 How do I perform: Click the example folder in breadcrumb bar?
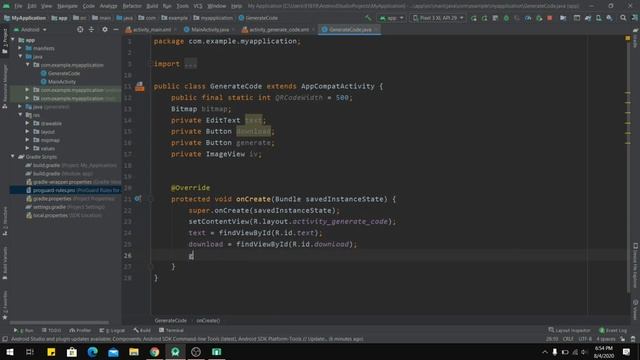coord(174,18)
